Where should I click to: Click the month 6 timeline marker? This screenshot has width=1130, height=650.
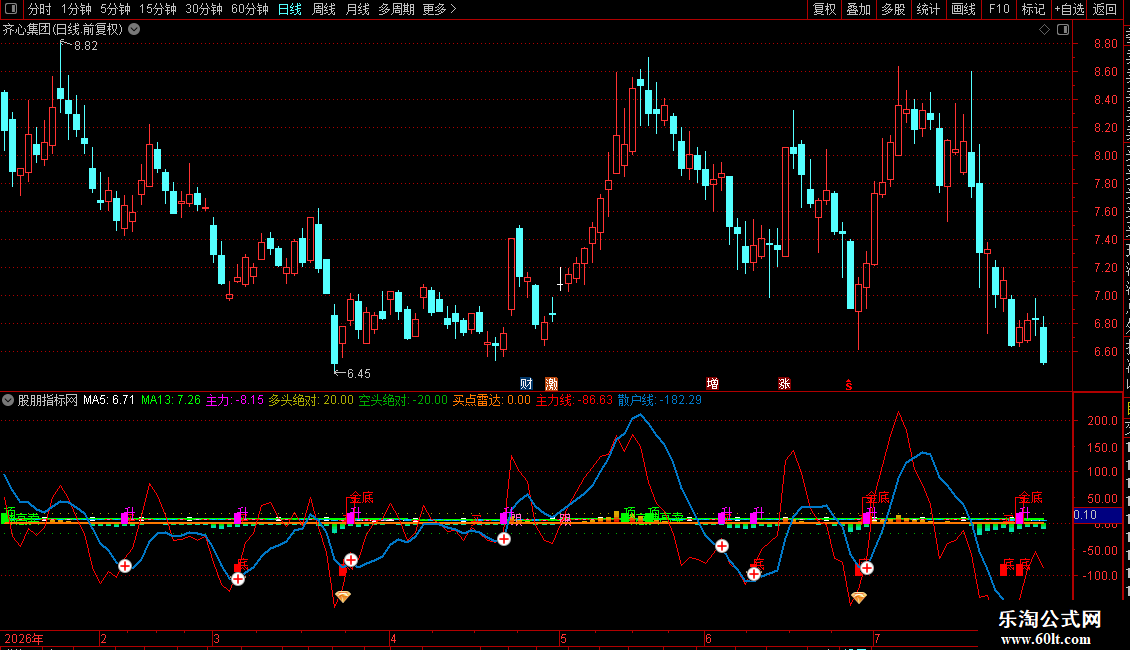click(708, 638)
